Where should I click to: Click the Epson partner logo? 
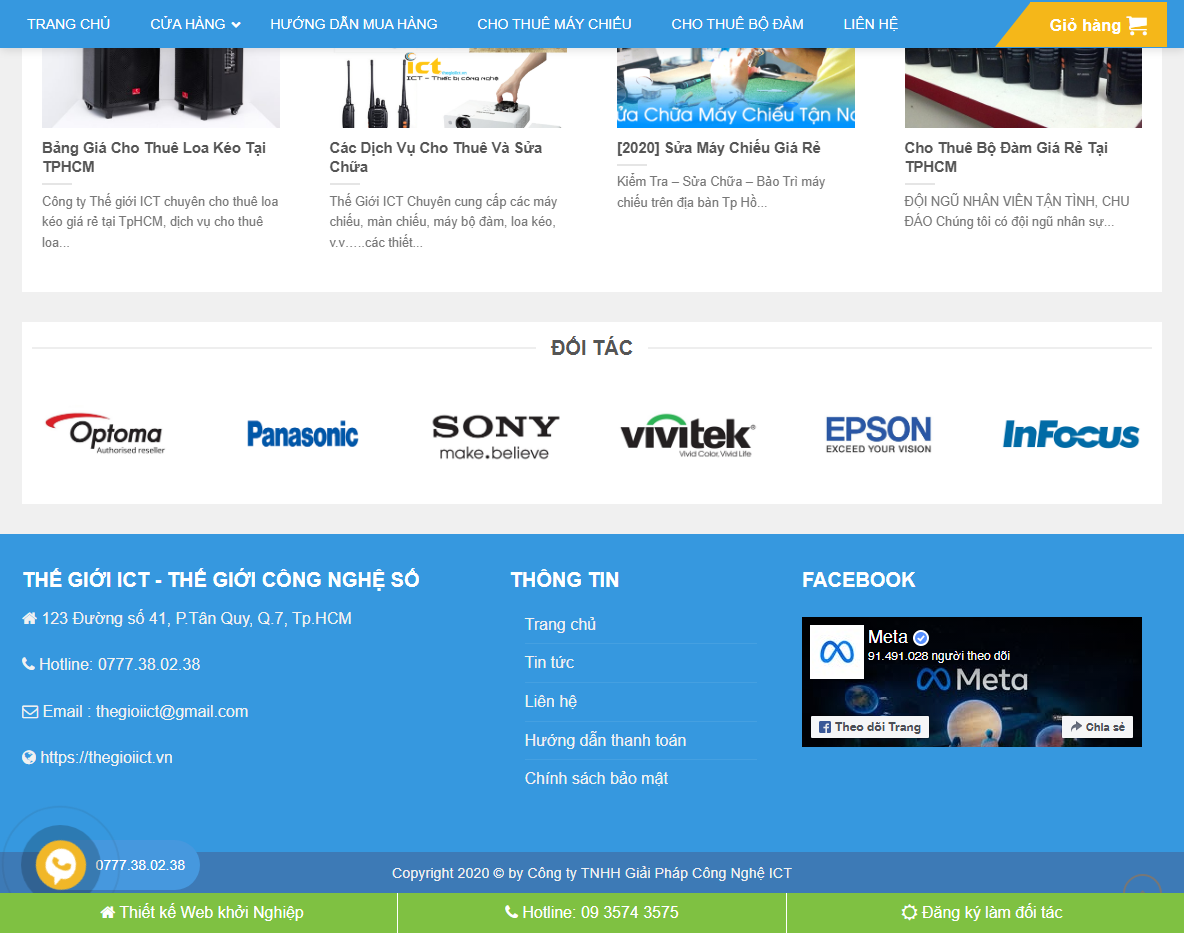pos(878,434)
